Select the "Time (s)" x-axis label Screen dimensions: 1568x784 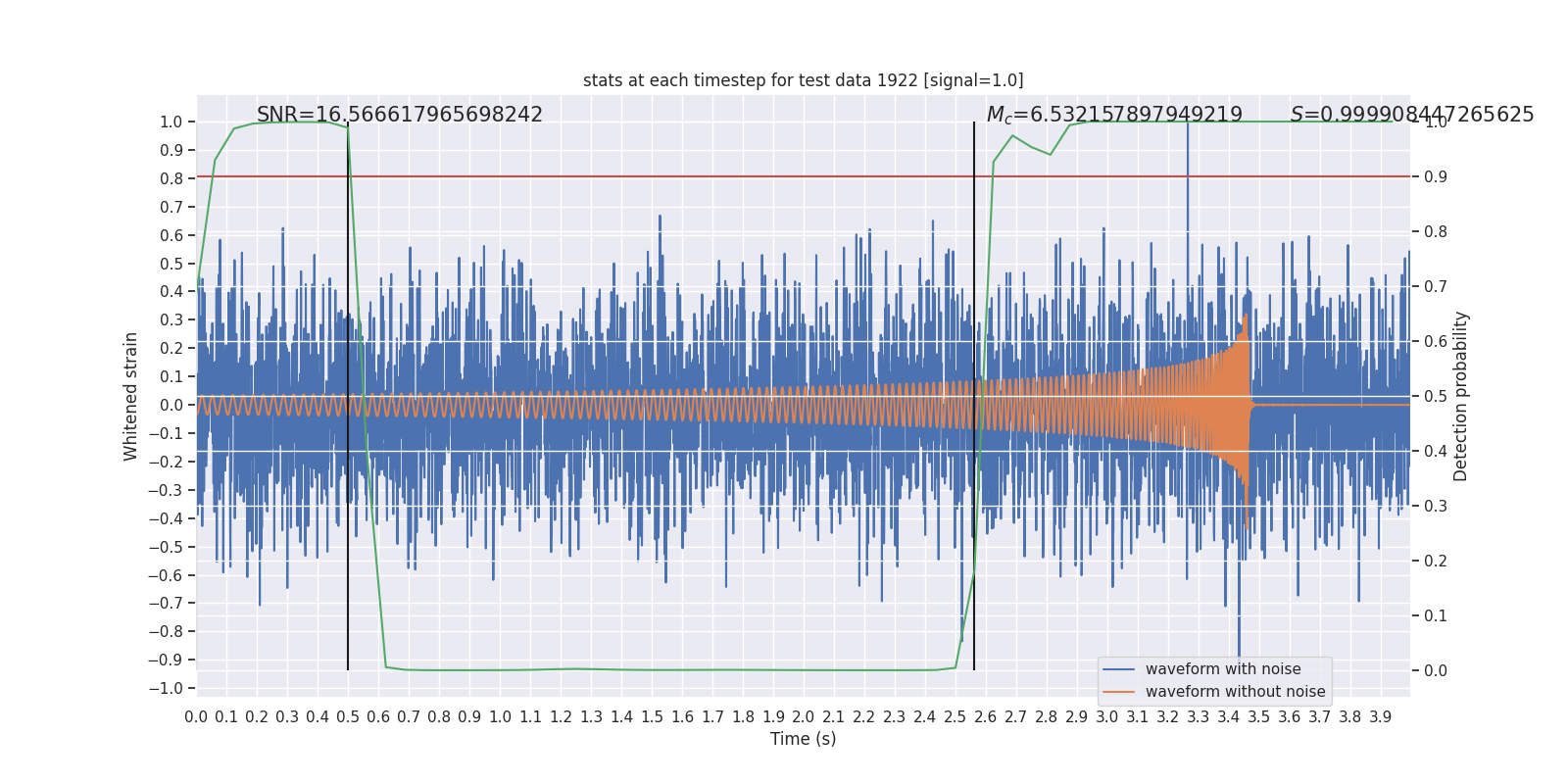803,739
